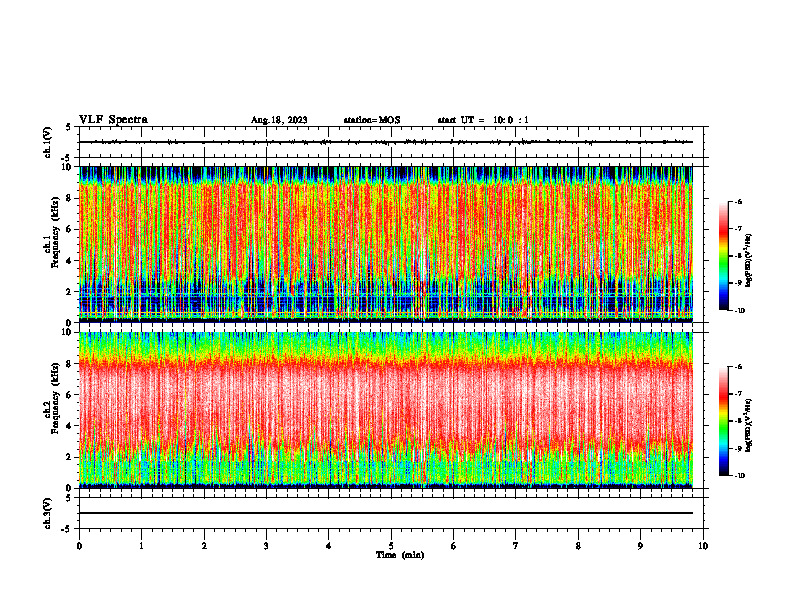Click tick label "0" on the time axis
This screenshot has width=792, height=612.
[x=79, y=546]
